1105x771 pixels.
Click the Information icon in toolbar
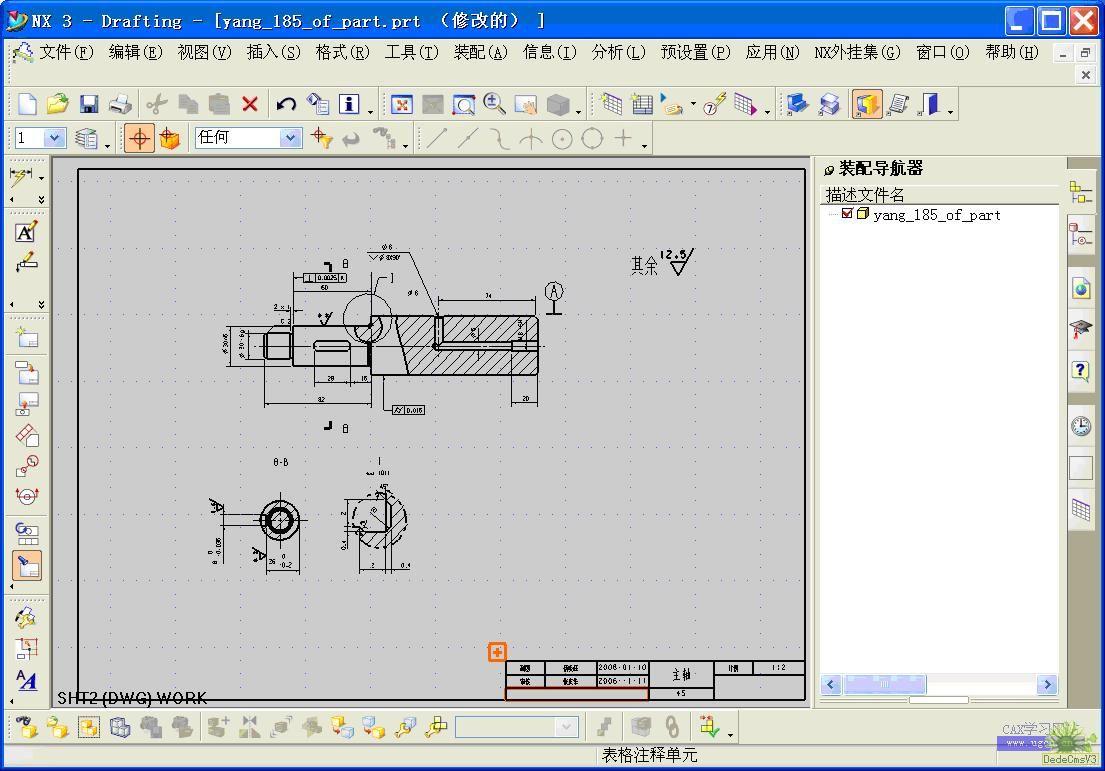(349, 104)
